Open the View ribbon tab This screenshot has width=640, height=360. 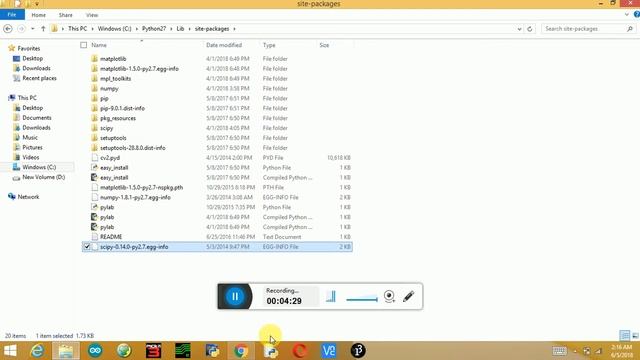click(92, 15)
